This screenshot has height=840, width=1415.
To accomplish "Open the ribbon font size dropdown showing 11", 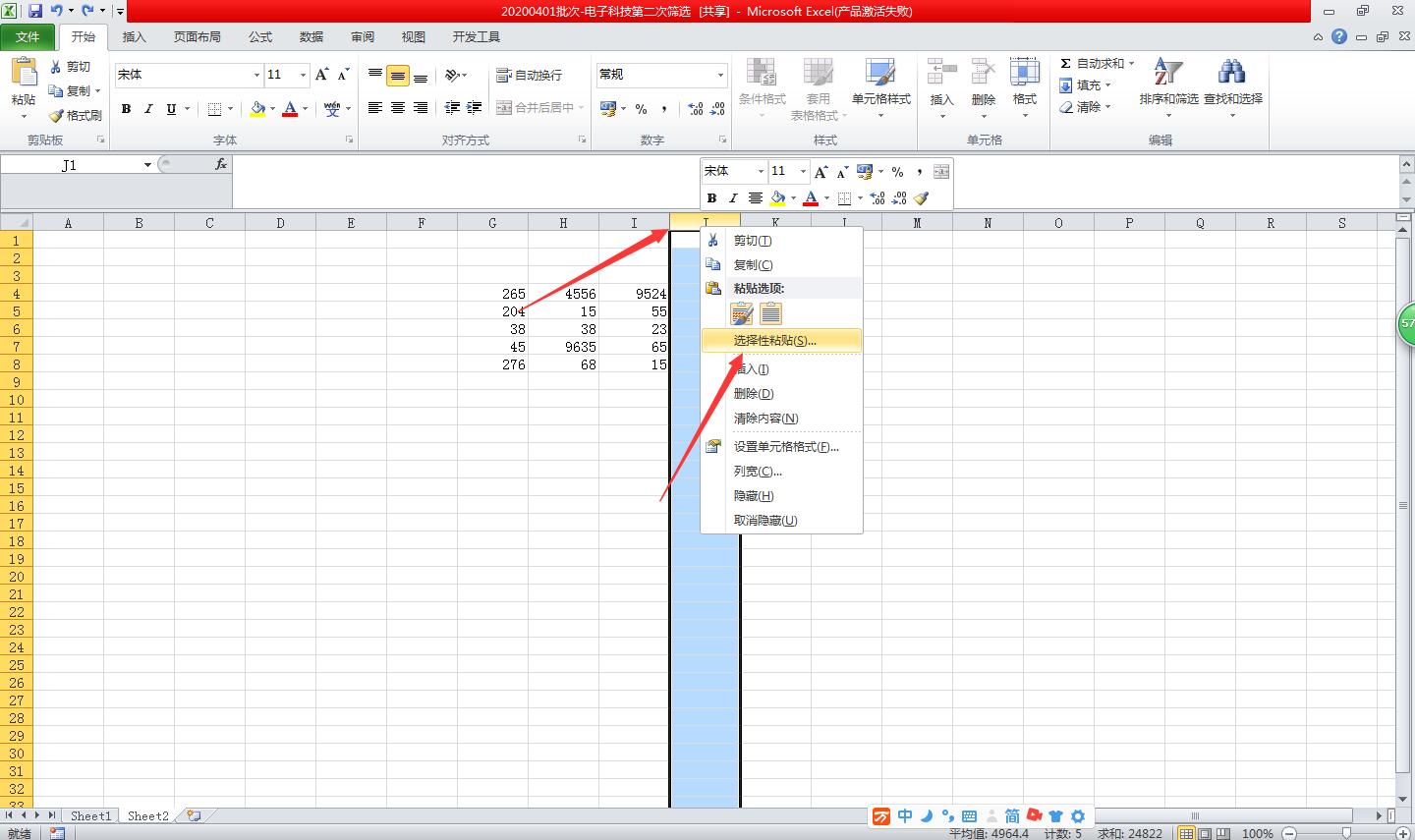I will (x=303, y=75).
